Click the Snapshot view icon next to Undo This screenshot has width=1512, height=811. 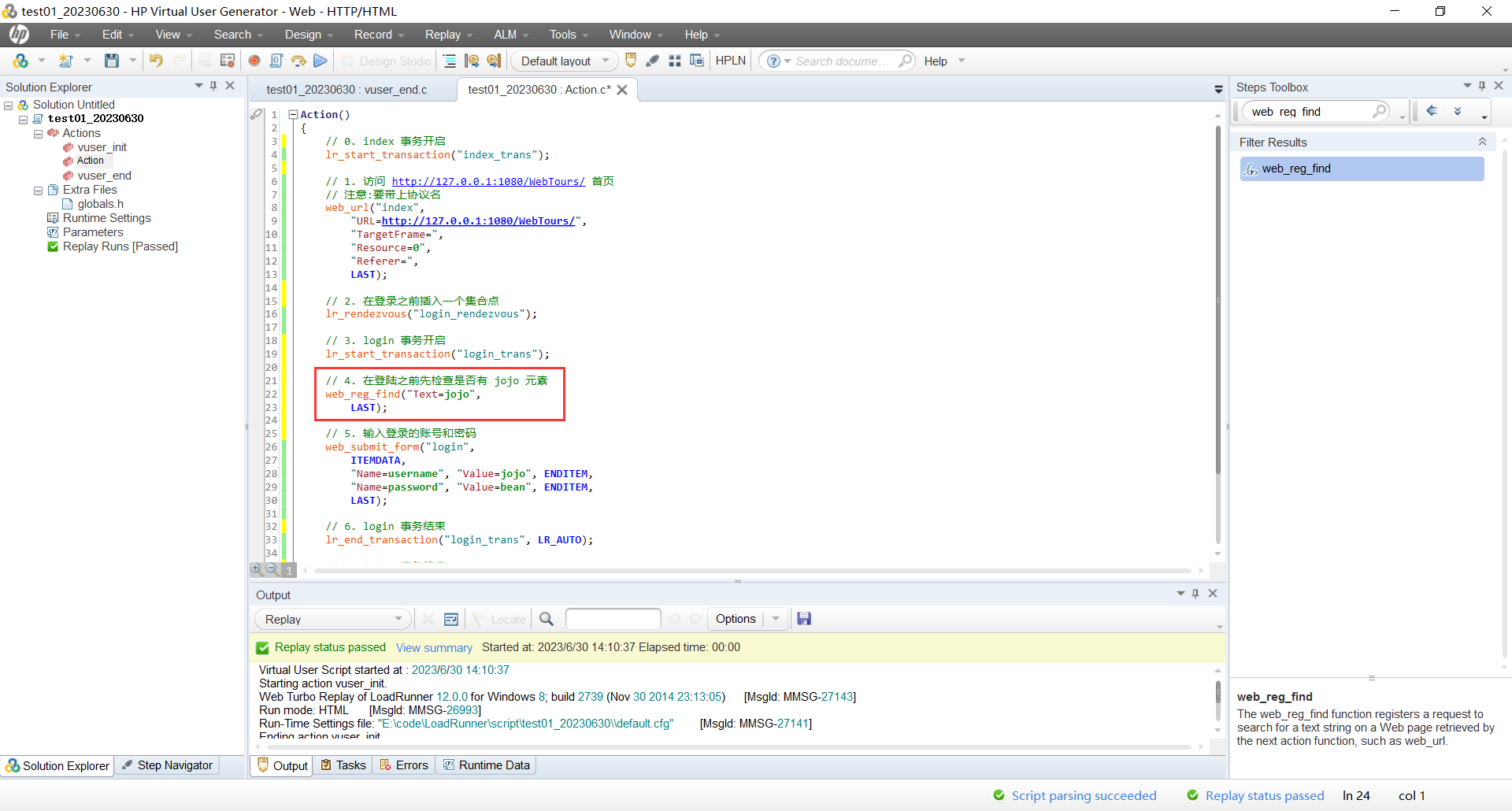click(x=228, y=61)
